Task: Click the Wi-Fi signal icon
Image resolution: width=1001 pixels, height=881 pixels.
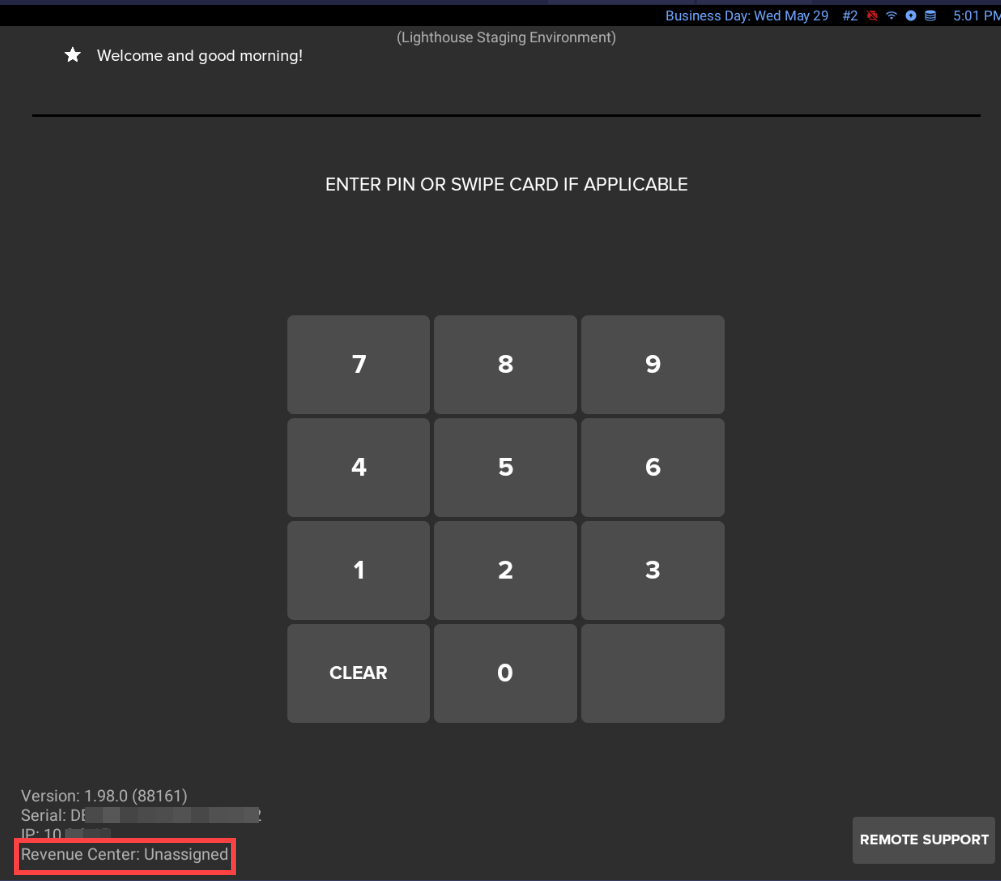Action: [891, 16]
